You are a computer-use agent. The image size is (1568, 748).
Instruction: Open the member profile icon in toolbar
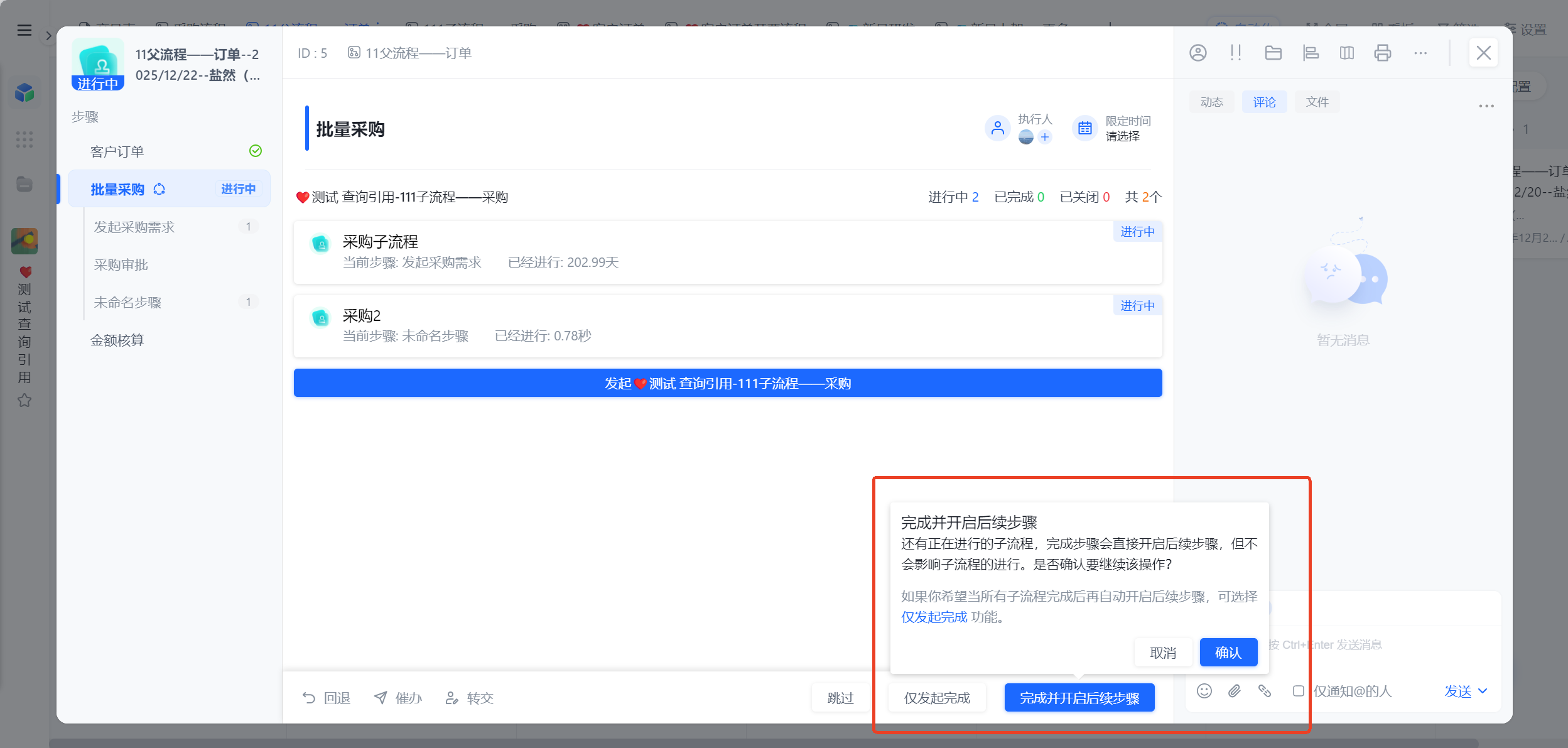(1198, 53)
